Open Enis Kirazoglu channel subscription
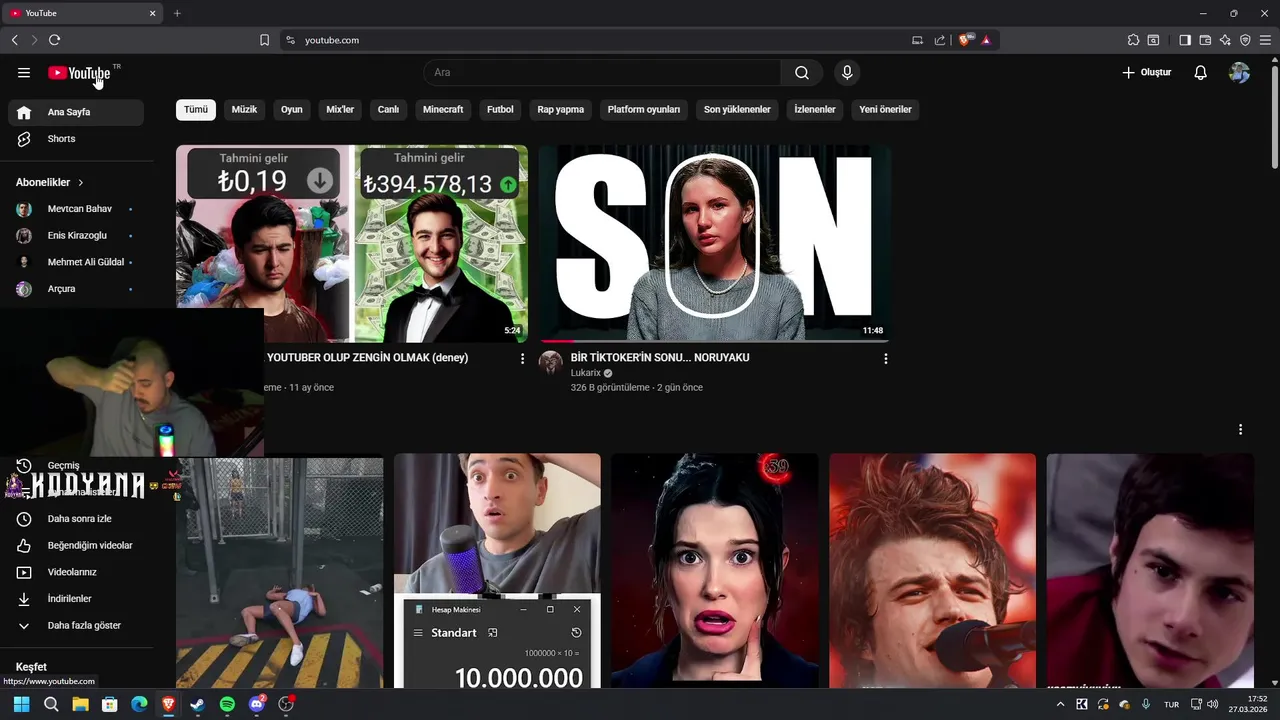The width and height of the screenshot is (1280, 720). (x=76, y=236)
